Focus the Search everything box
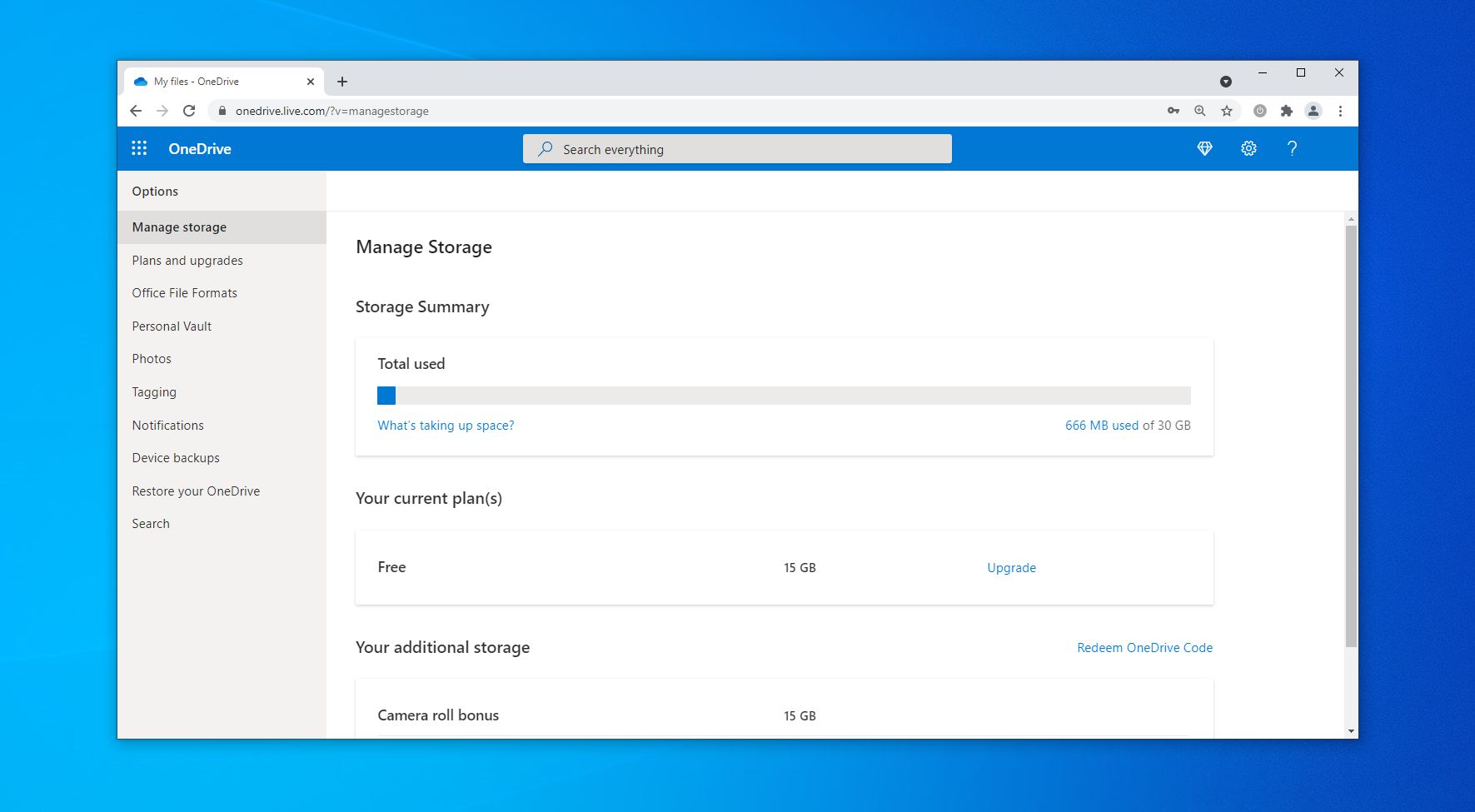This screenshot has width=1475, height=812. 737,149
